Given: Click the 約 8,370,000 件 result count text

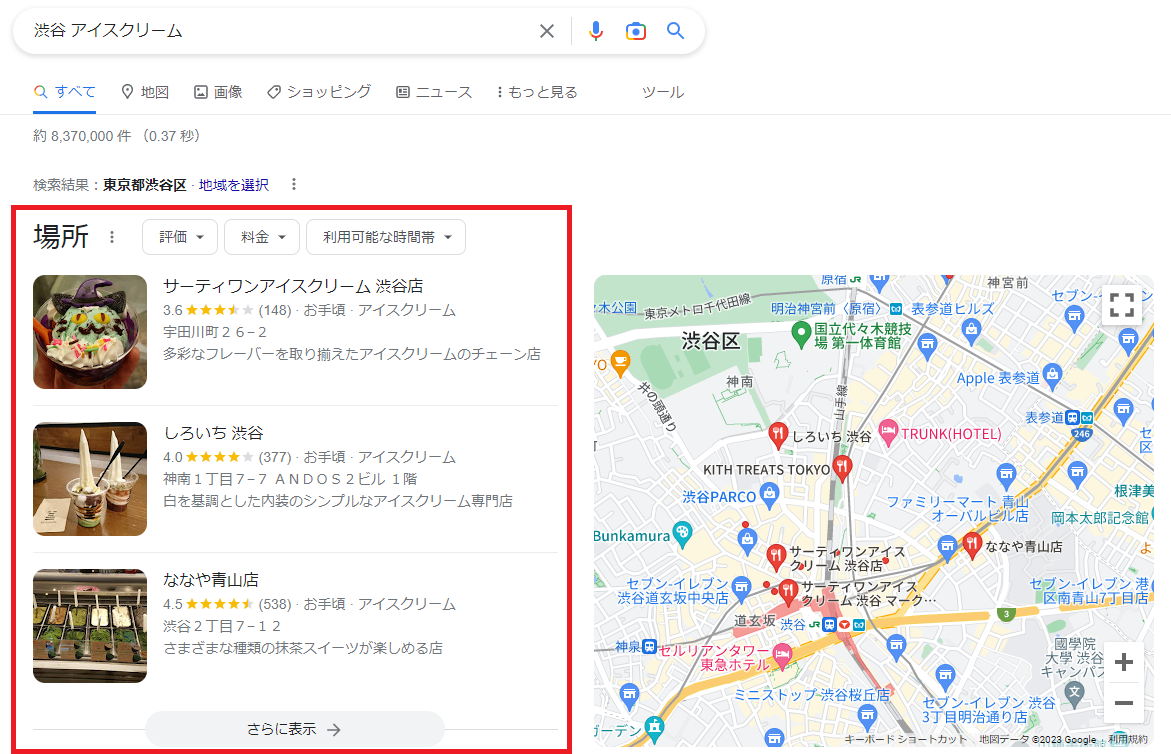Looking at the screenshot, I should click(x=82, y=137).
